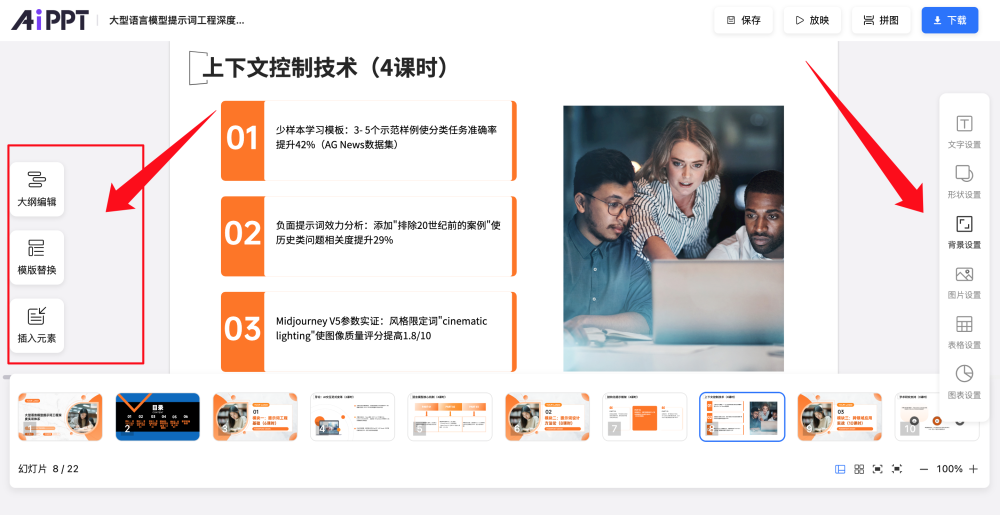Screen dimensions: 1000x515
Task: Select the 少样本学习模板 text box
Action: [x=386, y=137]
